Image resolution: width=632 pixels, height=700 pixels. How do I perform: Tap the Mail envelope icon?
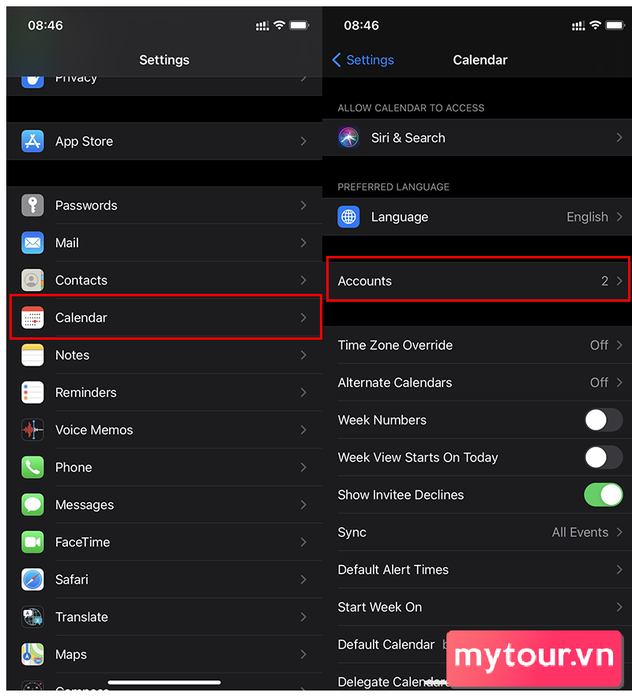[33, 243]
